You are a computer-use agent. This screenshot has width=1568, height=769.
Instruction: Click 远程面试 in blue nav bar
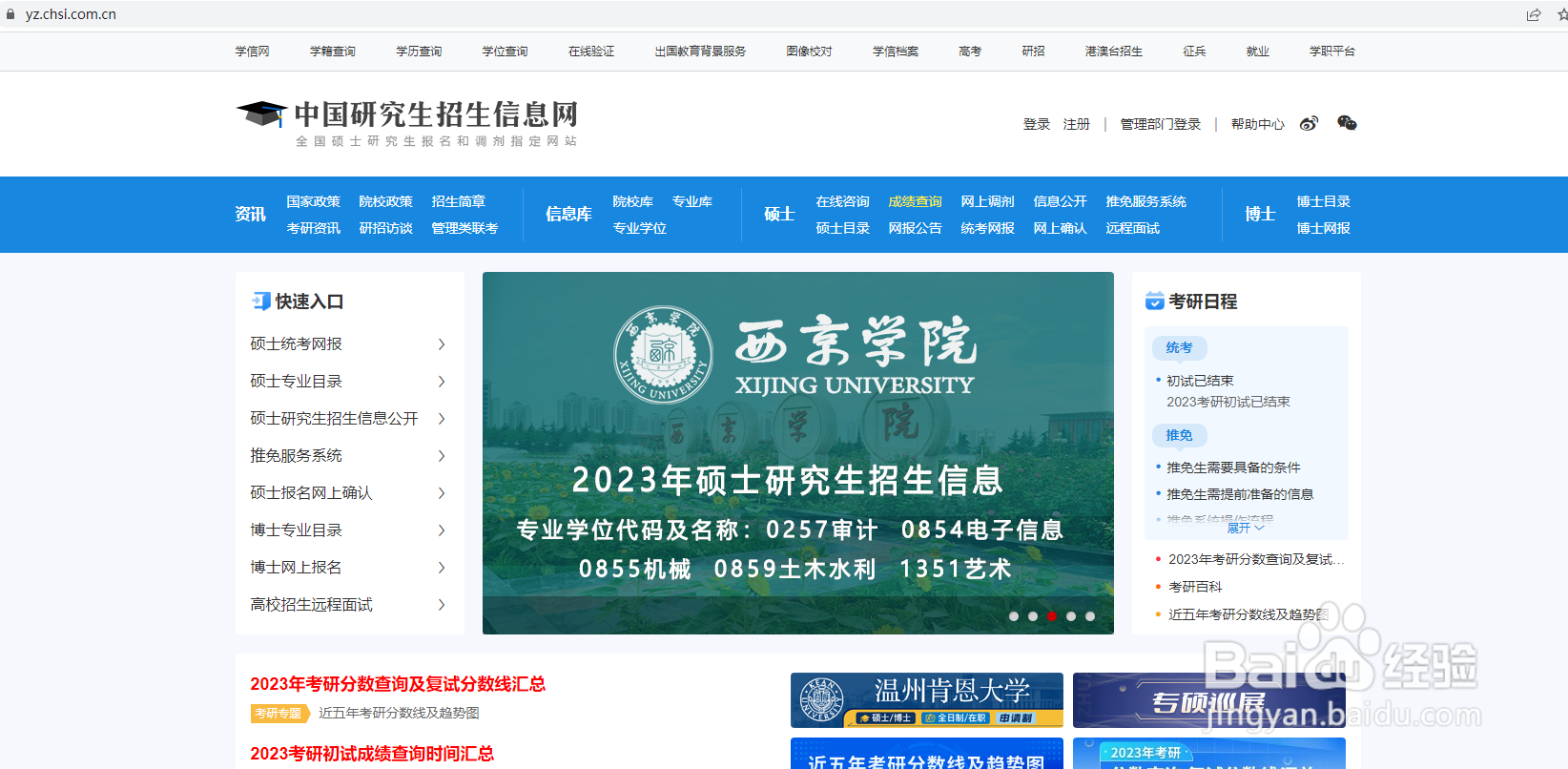point(1133,228)
